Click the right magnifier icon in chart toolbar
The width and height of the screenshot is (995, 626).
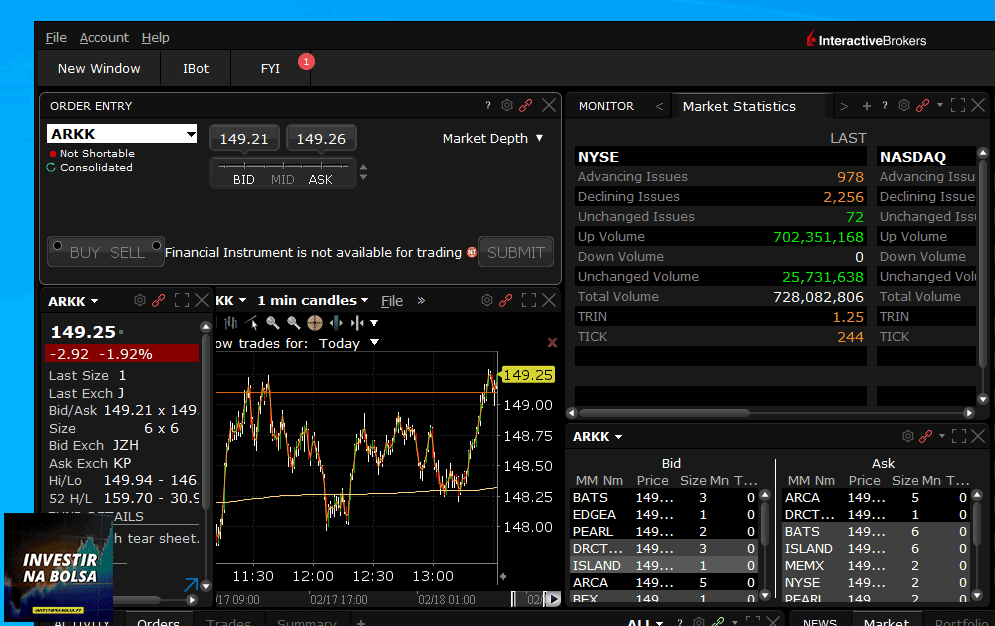point(294,323)
